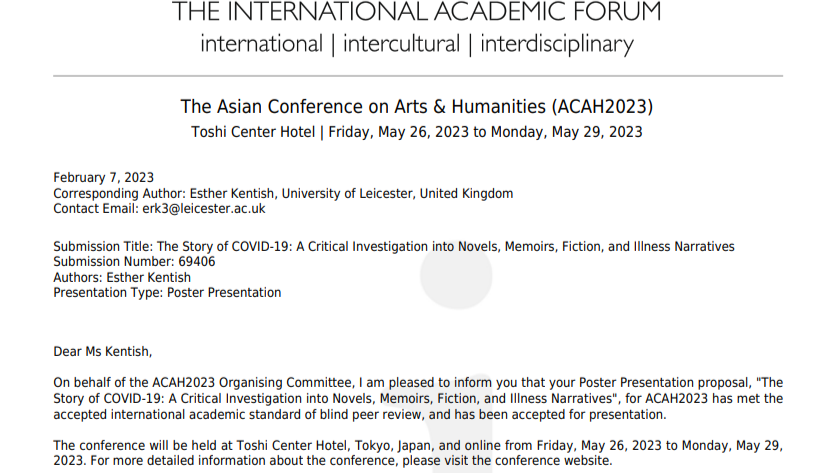Click the conference title 'The Asian Conference on Arts & Humanities (ACAH2023)'
Image resolution: width=838 pixels, height=473 pixels.
pyautogui.click(x=417, y=107)
